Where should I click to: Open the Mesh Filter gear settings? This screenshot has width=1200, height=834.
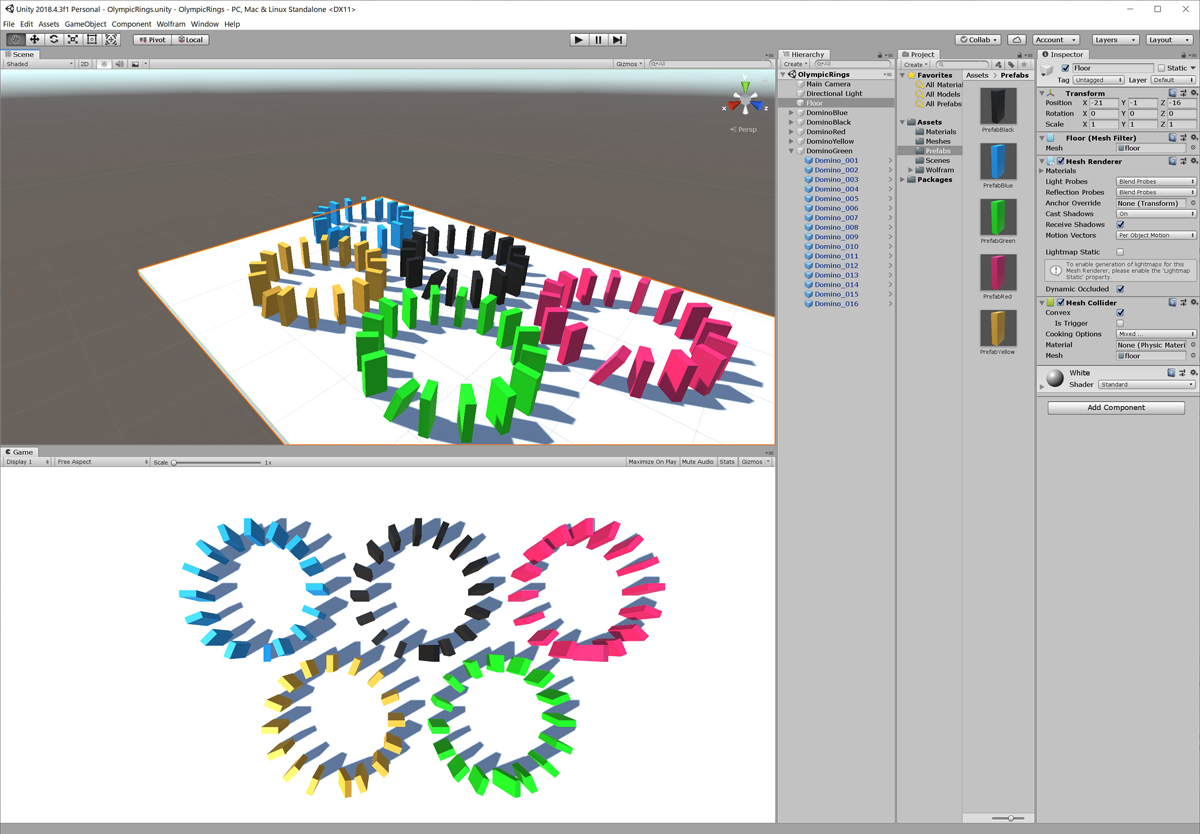[1192, 138]
